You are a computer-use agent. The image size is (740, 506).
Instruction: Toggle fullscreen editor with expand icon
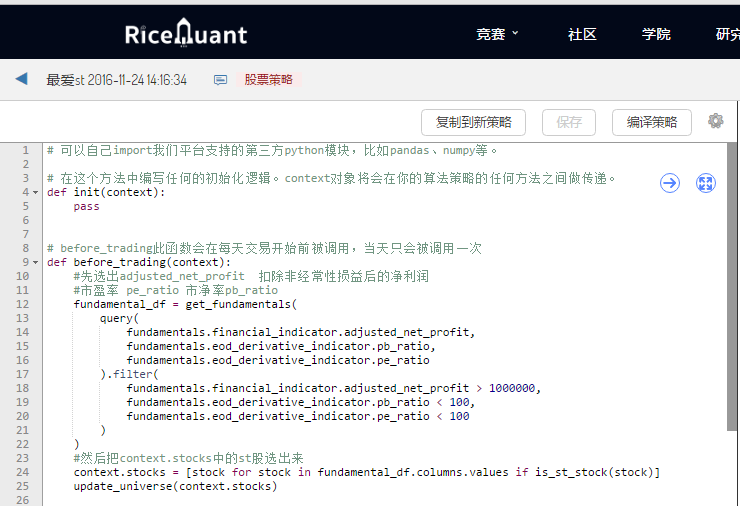point(706,183)
